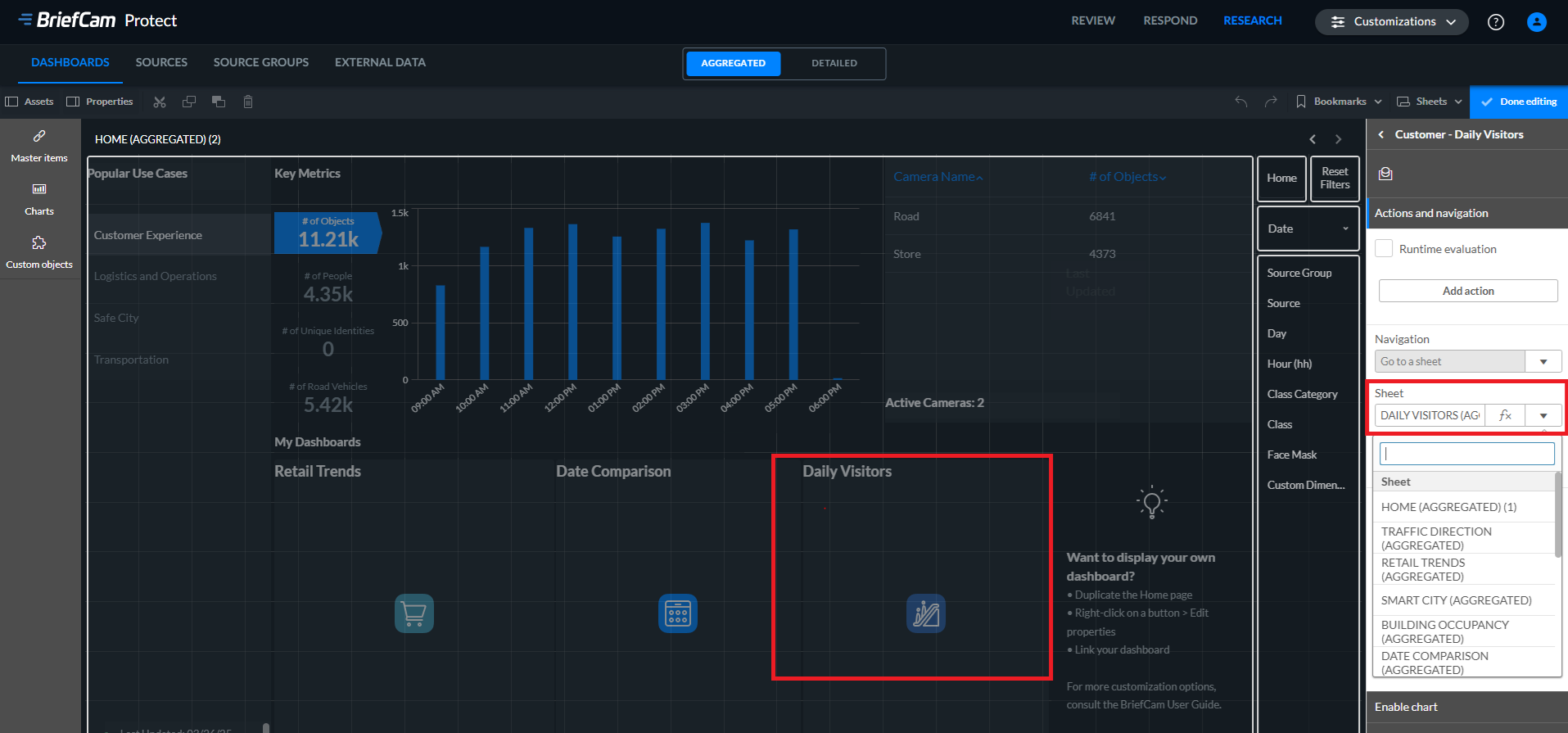1568x733 pixels.
Task: Open the expression editor fx button
Action: pos(1505,415)
